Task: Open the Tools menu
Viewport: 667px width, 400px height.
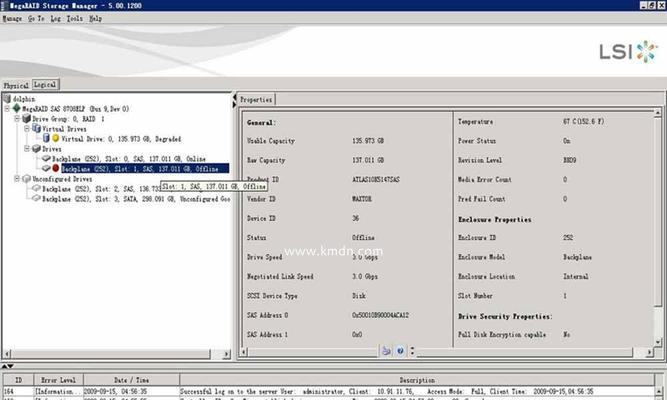Action: click(x=75, y=18)
